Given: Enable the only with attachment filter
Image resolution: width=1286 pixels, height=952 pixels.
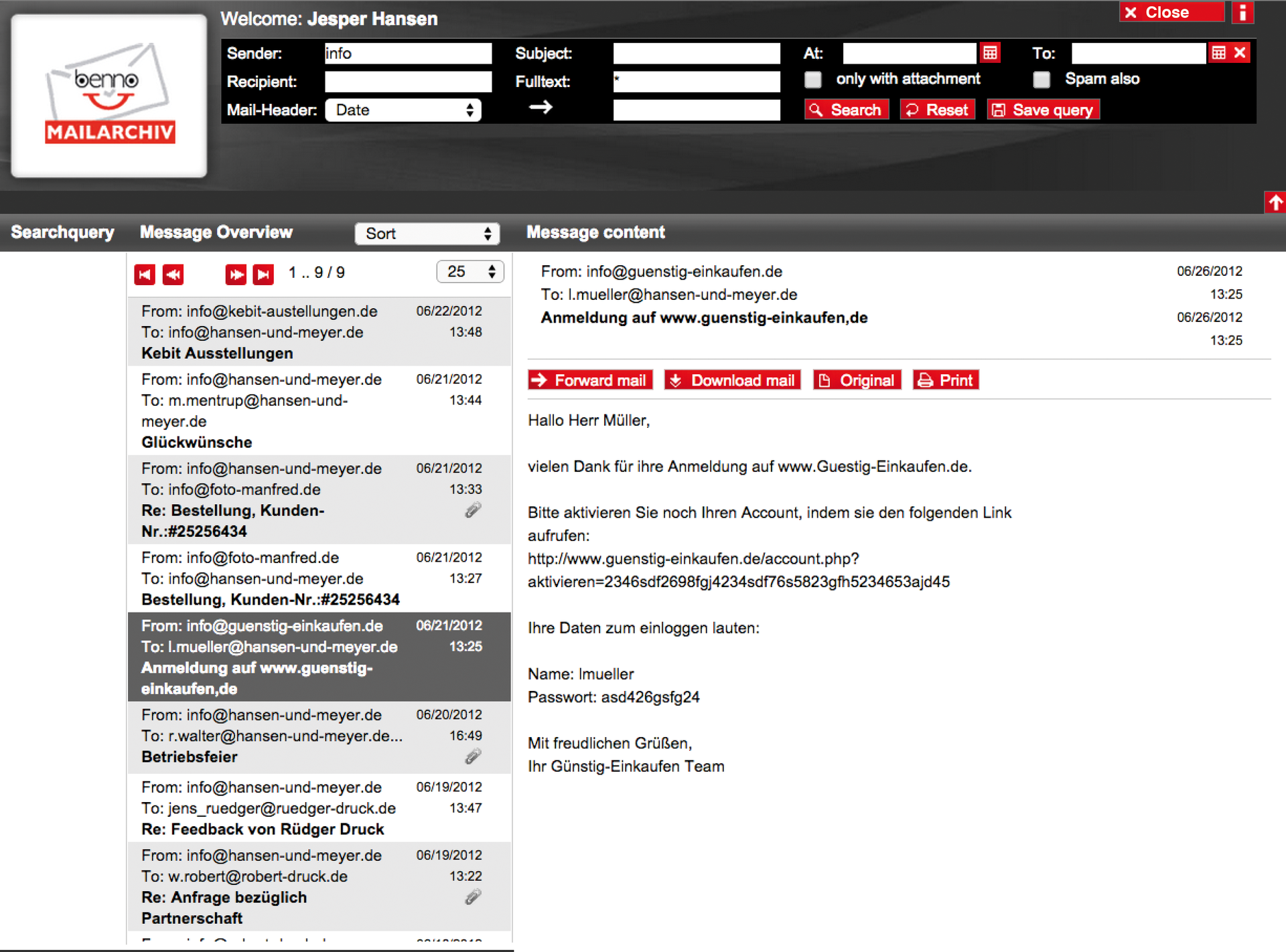Looking at the screenshot, I should pyautogui.click(x=812, y=79).
